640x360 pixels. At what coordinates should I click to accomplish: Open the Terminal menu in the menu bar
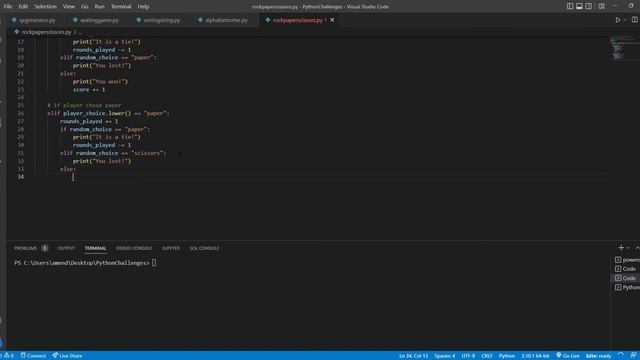click(121, 7)
